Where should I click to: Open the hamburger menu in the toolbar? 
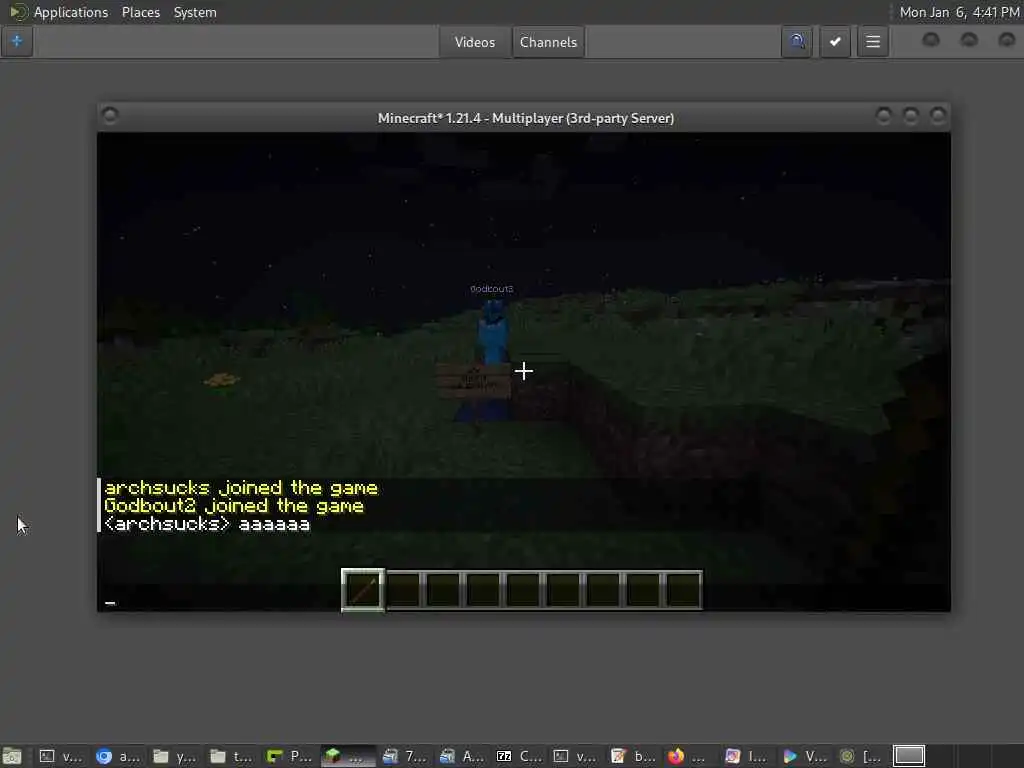(x=873, y=42)
